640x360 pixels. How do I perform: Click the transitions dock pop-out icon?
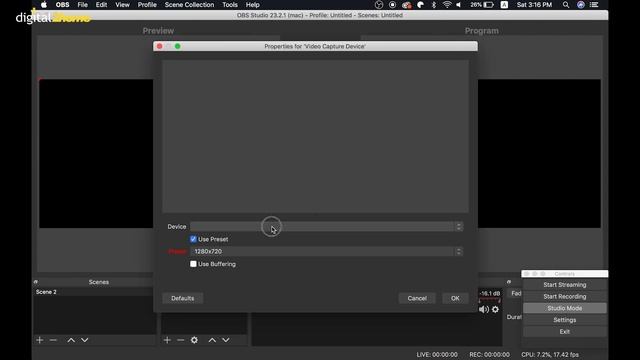pos(509,282)
